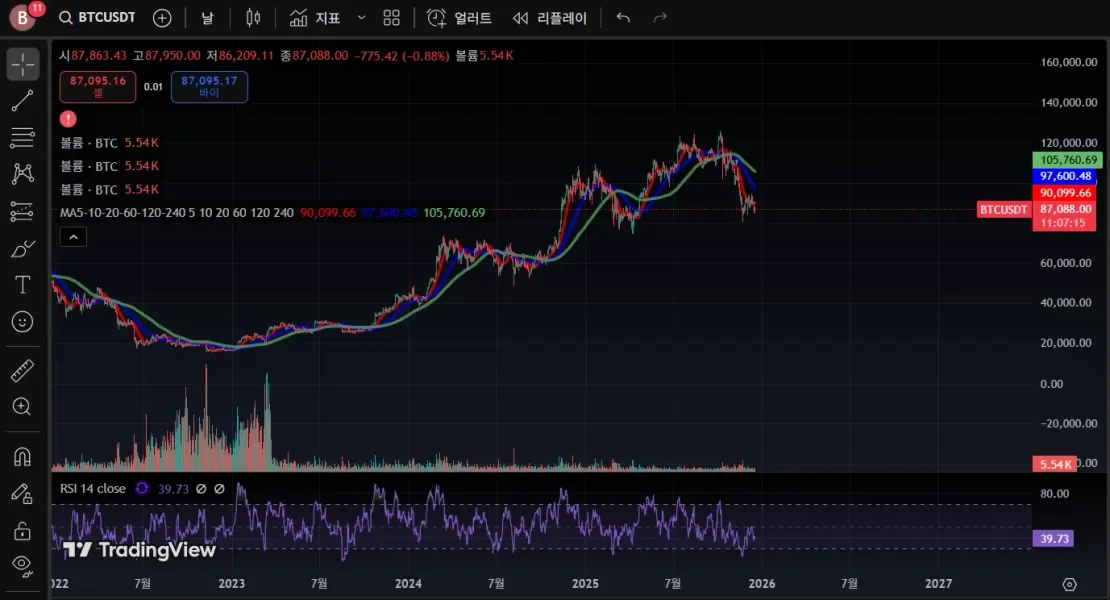
Task: Click the red 셀 sell button
Action: coord(97,87)
